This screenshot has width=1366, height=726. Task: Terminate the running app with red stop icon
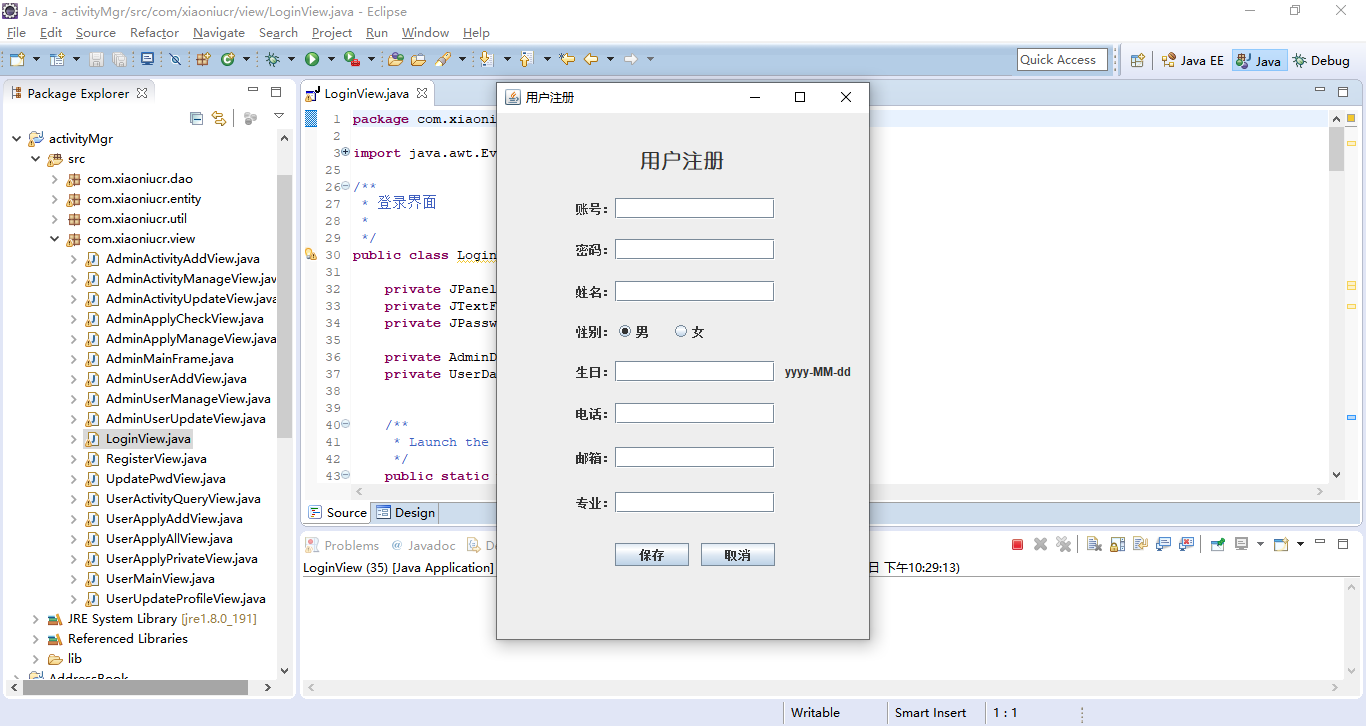point(1017,544)
